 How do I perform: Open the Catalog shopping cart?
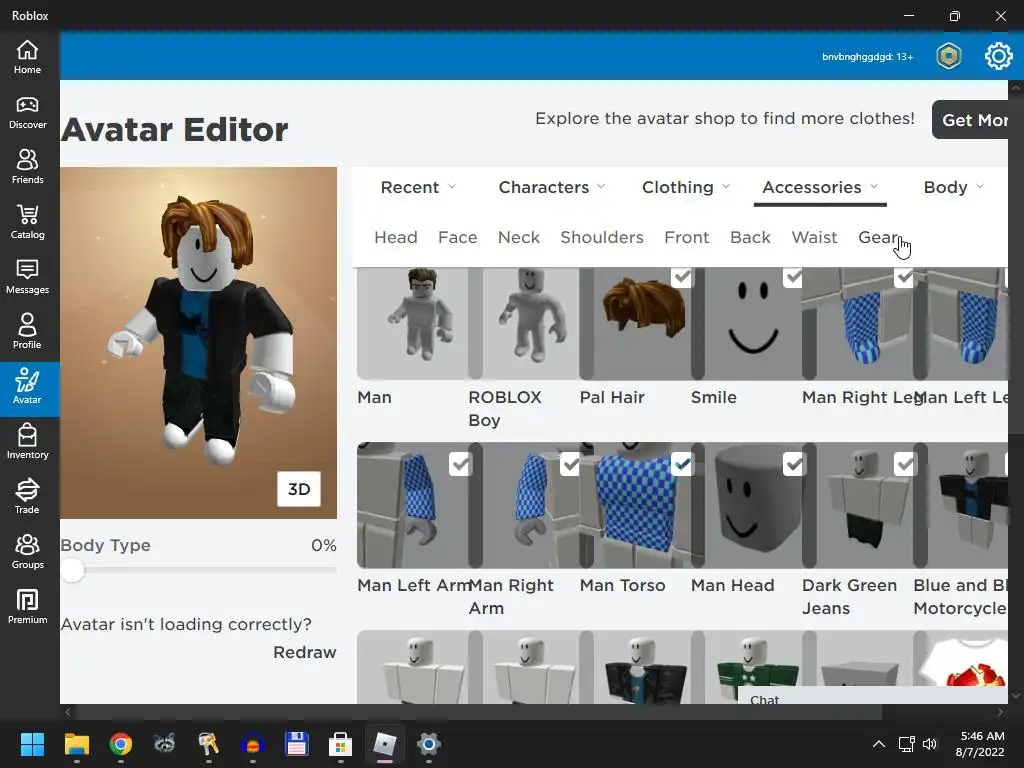27,222
